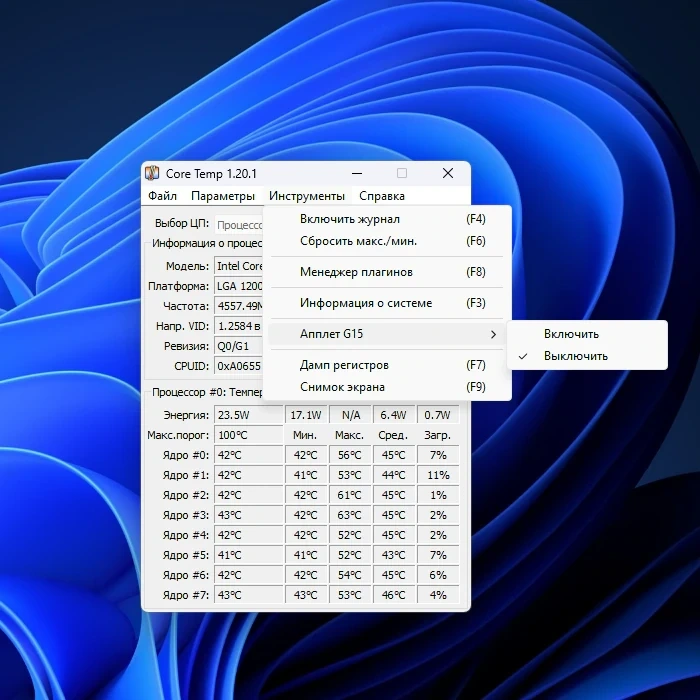The image size is (700, 700).
Task: Click the Core Temp app icon in title bar
Action: (152, 173)
